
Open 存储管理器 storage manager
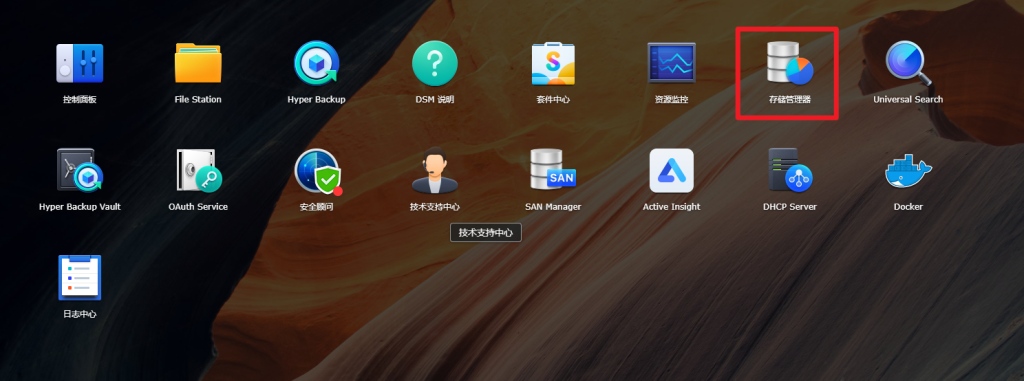click(x=790, y=63)
